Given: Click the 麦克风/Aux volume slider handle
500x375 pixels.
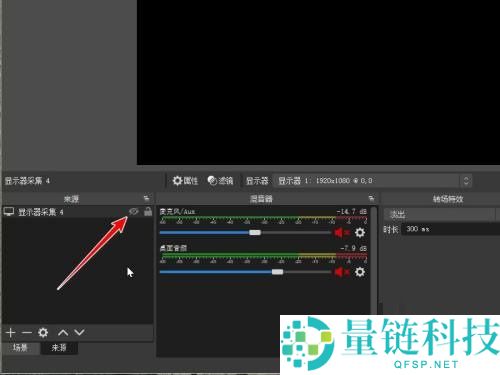Looking at the screenshot, I should tap(255, 232).
